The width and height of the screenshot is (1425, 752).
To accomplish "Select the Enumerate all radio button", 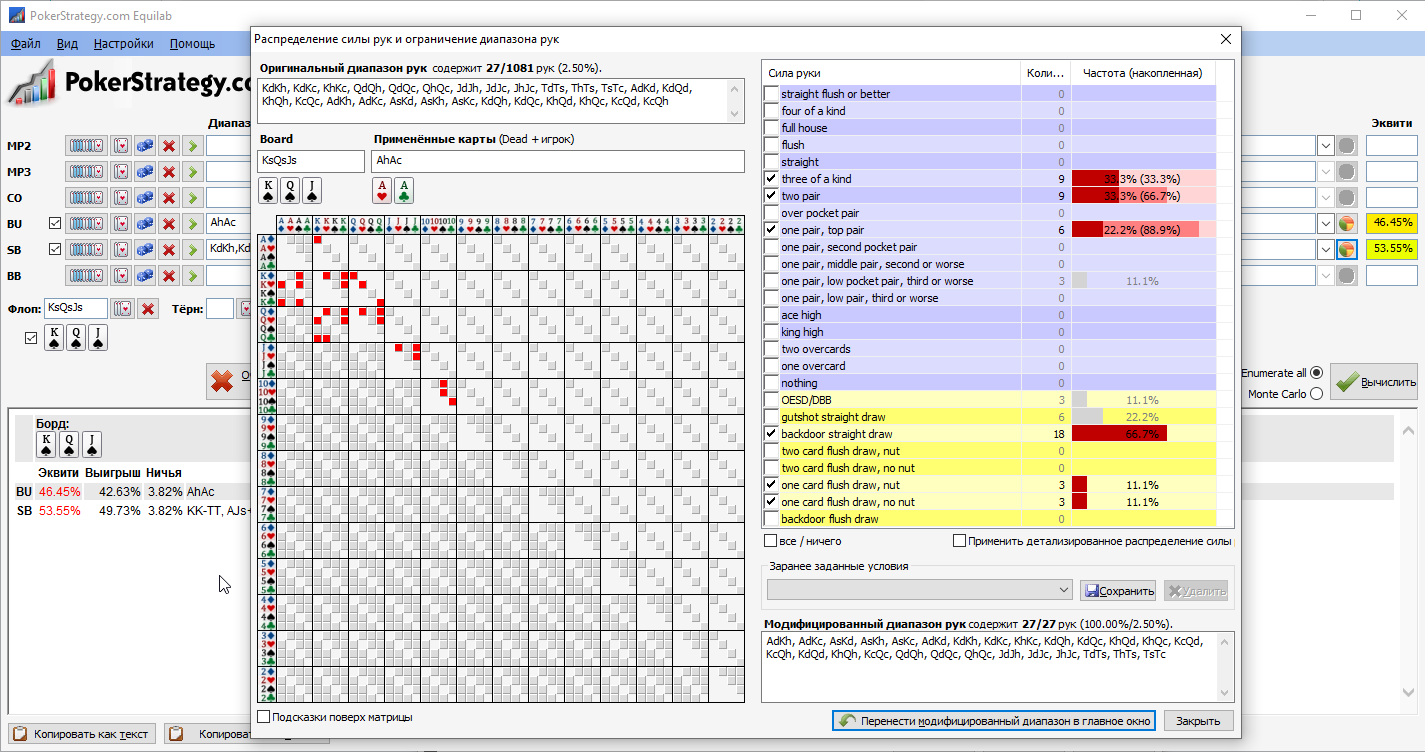I will click(x=1316, y=372).
